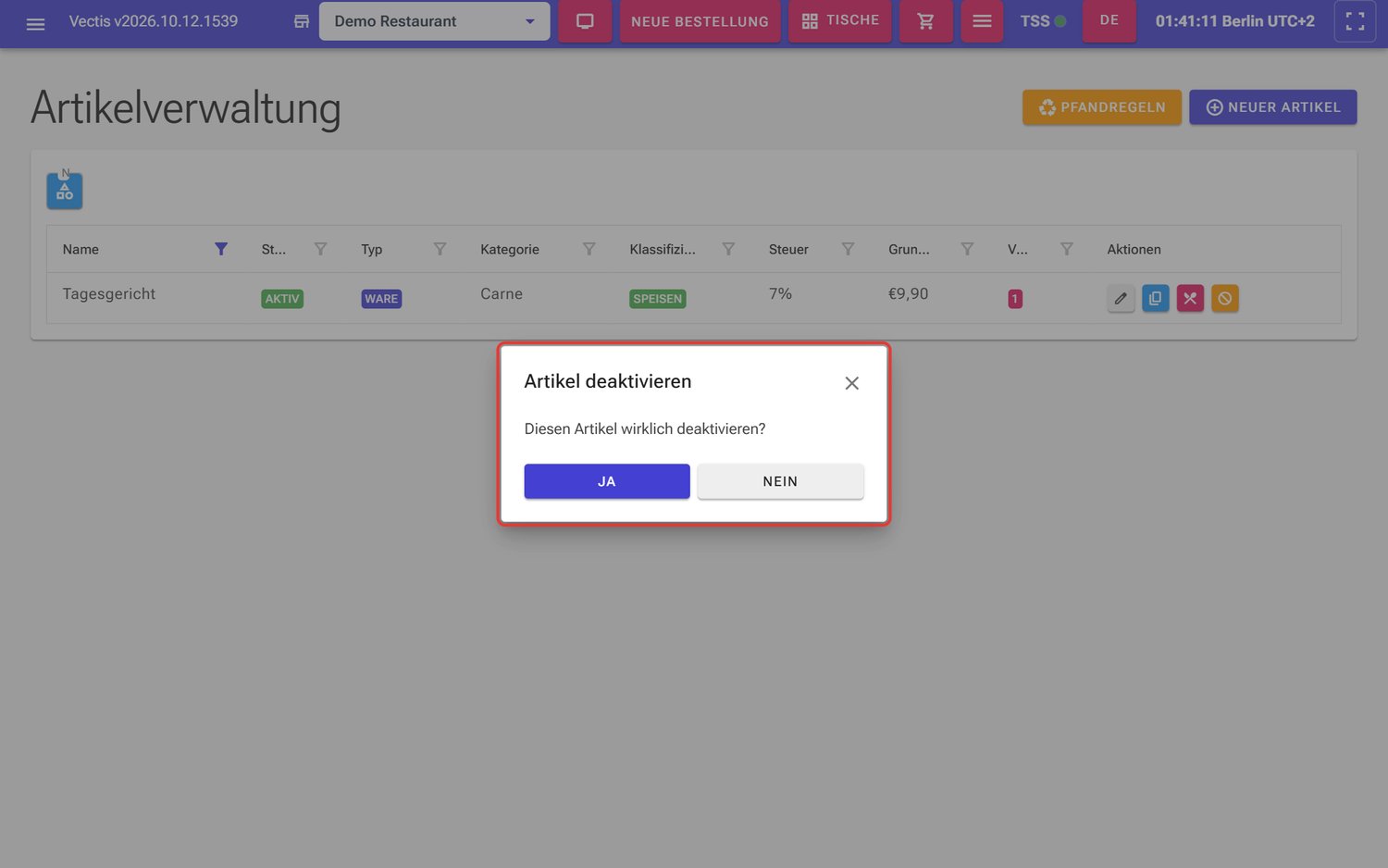Toggle fullscreen mode icon
Image resolution: width=1388 pixels, height=868 pixels.
[x=1355, y=21]
